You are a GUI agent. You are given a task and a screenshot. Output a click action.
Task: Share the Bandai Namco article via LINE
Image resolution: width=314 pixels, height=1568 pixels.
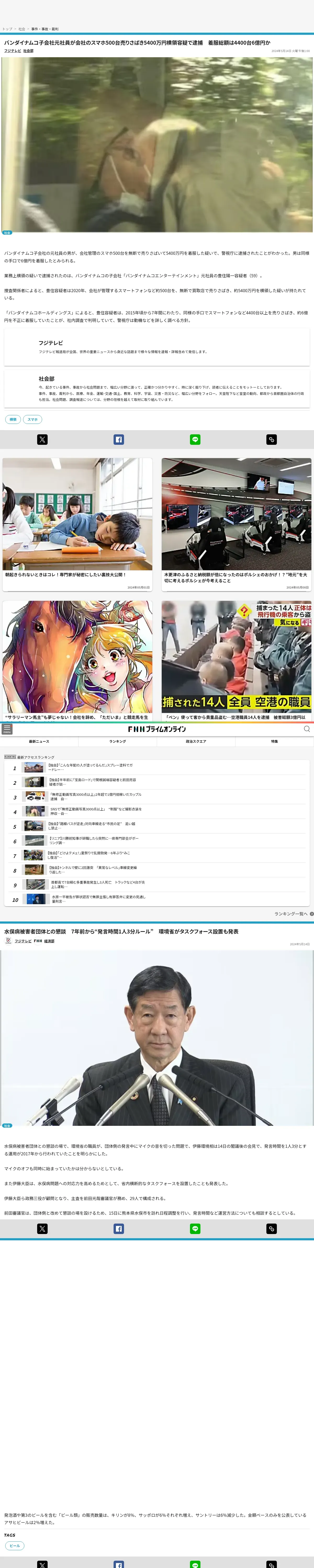(x=195, y=440)
